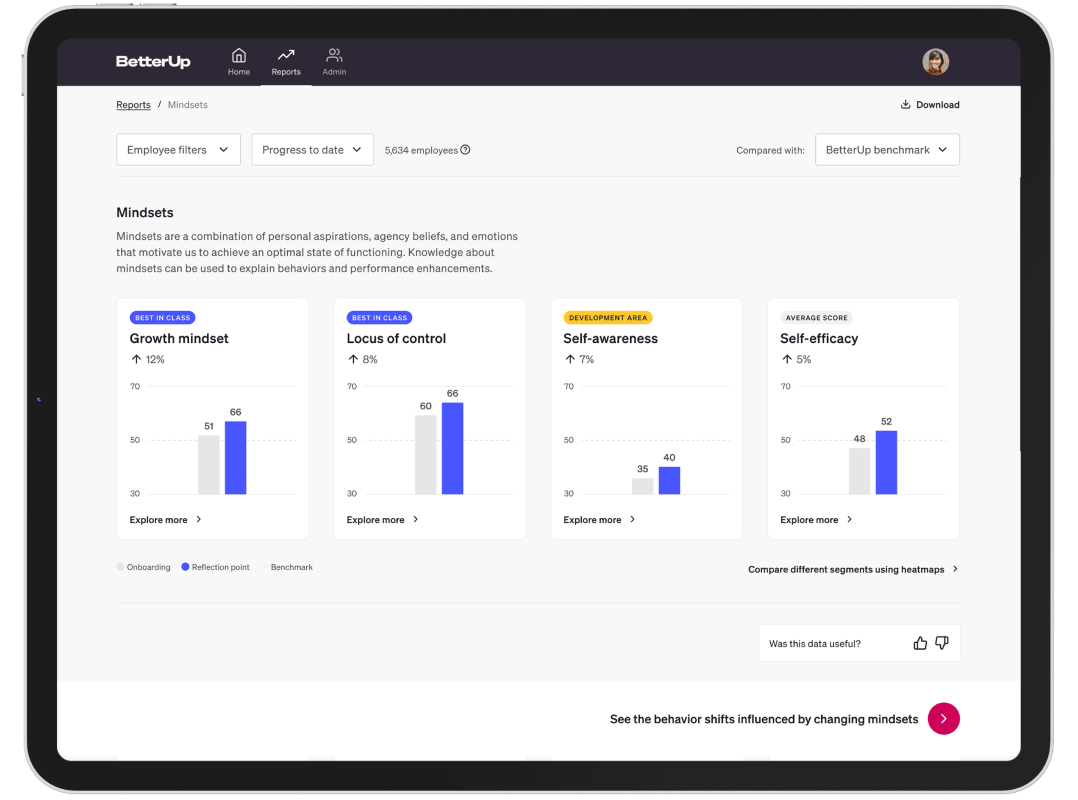Open the Home navigation icon

[238, 56]
